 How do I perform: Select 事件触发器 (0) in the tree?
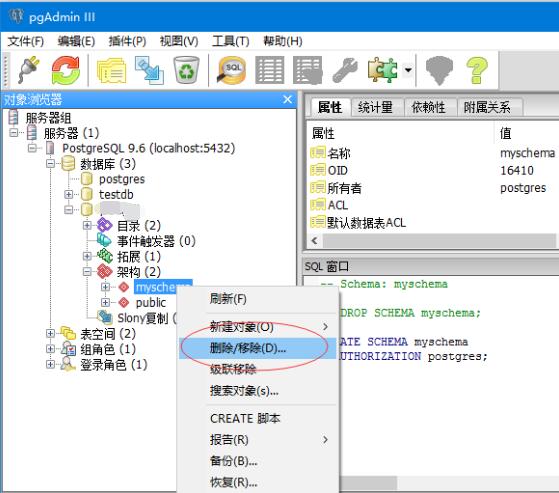157,241
